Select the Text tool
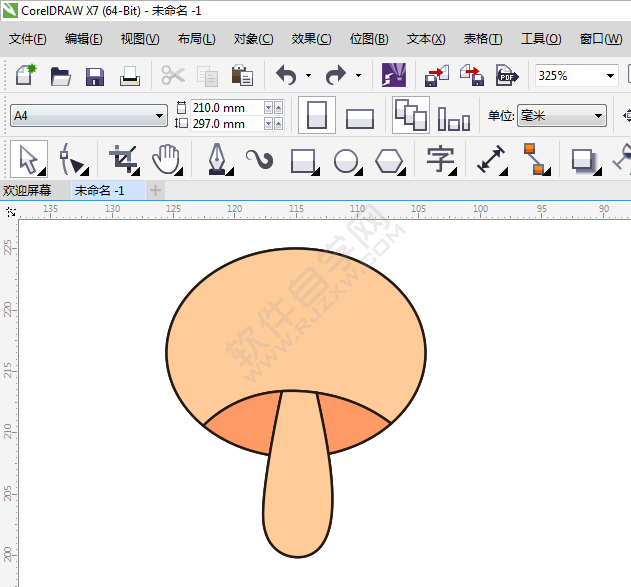This screenshot has height=587, width=631. 439,159
